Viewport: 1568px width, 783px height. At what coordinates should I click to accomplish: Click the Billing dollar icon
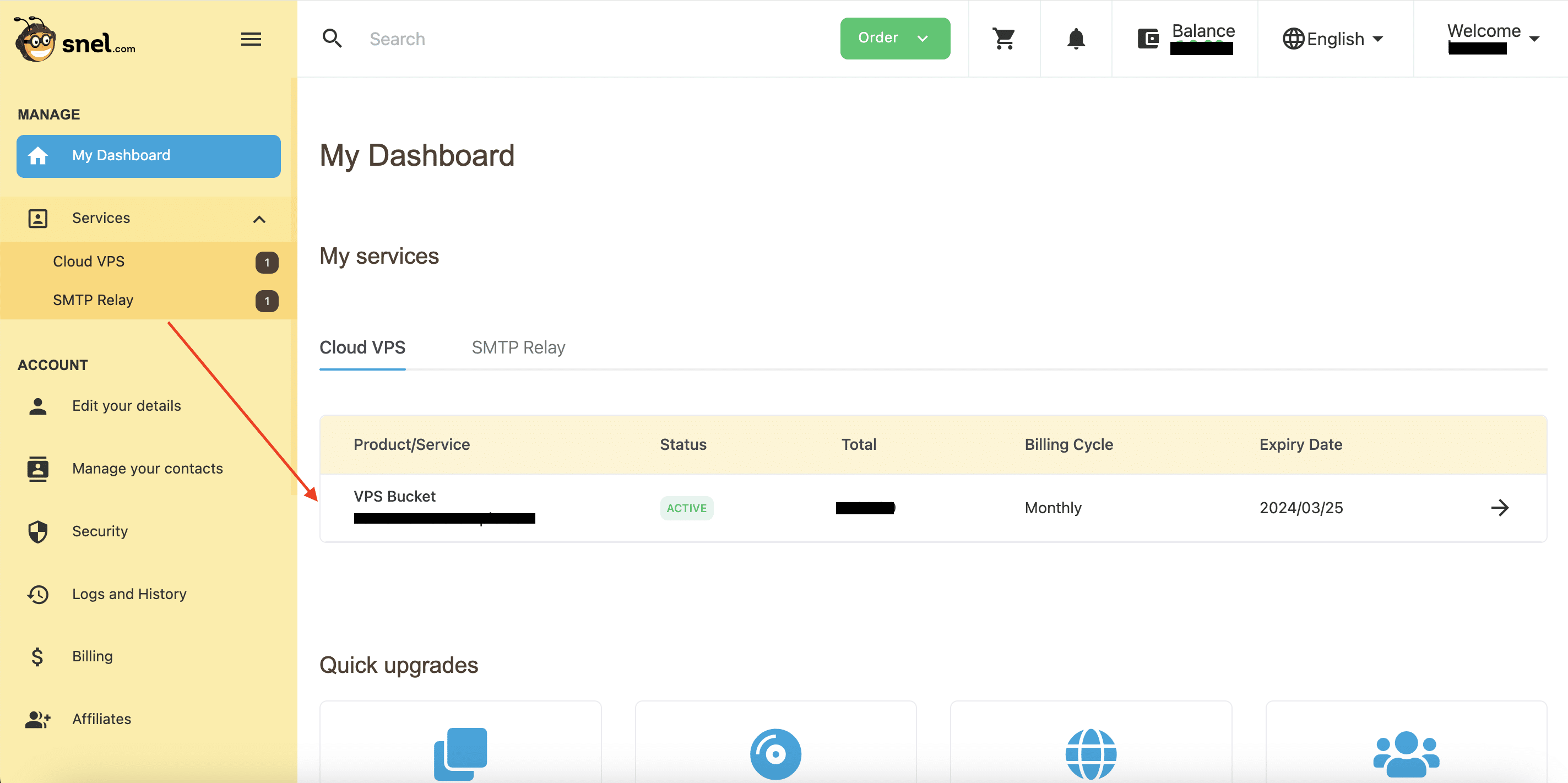[x=37, y=656]
